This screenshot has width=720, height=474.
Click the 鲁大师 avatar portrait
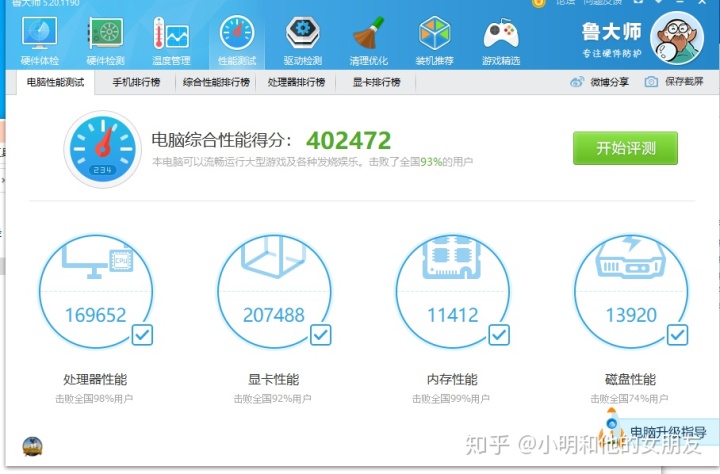point(677,38)
